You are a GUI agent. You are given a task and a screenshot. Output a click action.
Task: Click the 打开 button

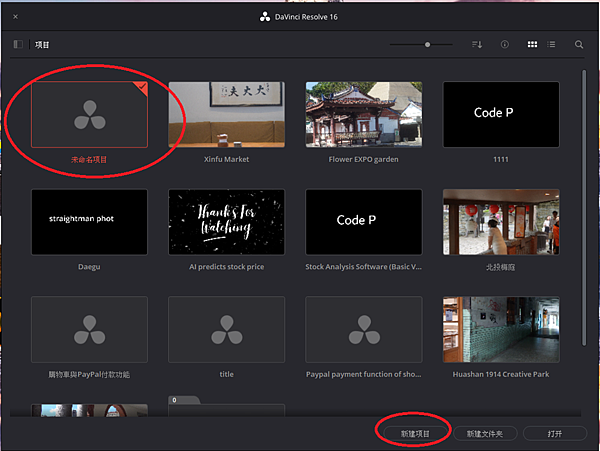point(555,433)
